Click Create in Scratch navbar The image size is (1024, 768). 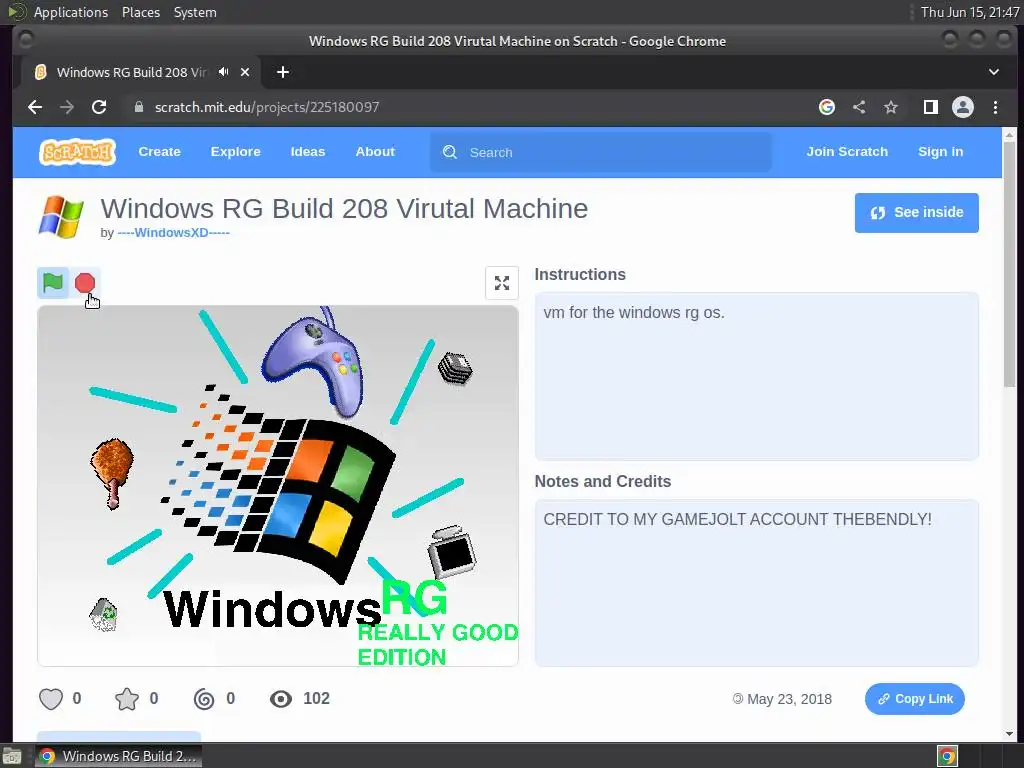[159, 152]
